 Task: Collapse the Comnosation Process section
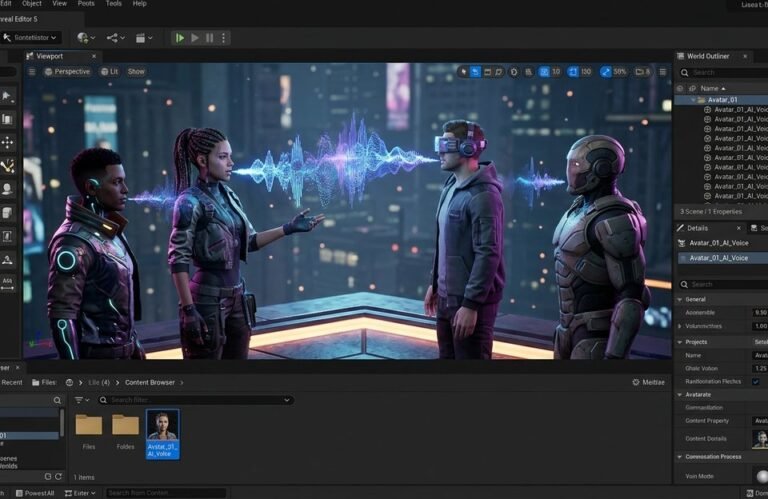coord(680,457)
